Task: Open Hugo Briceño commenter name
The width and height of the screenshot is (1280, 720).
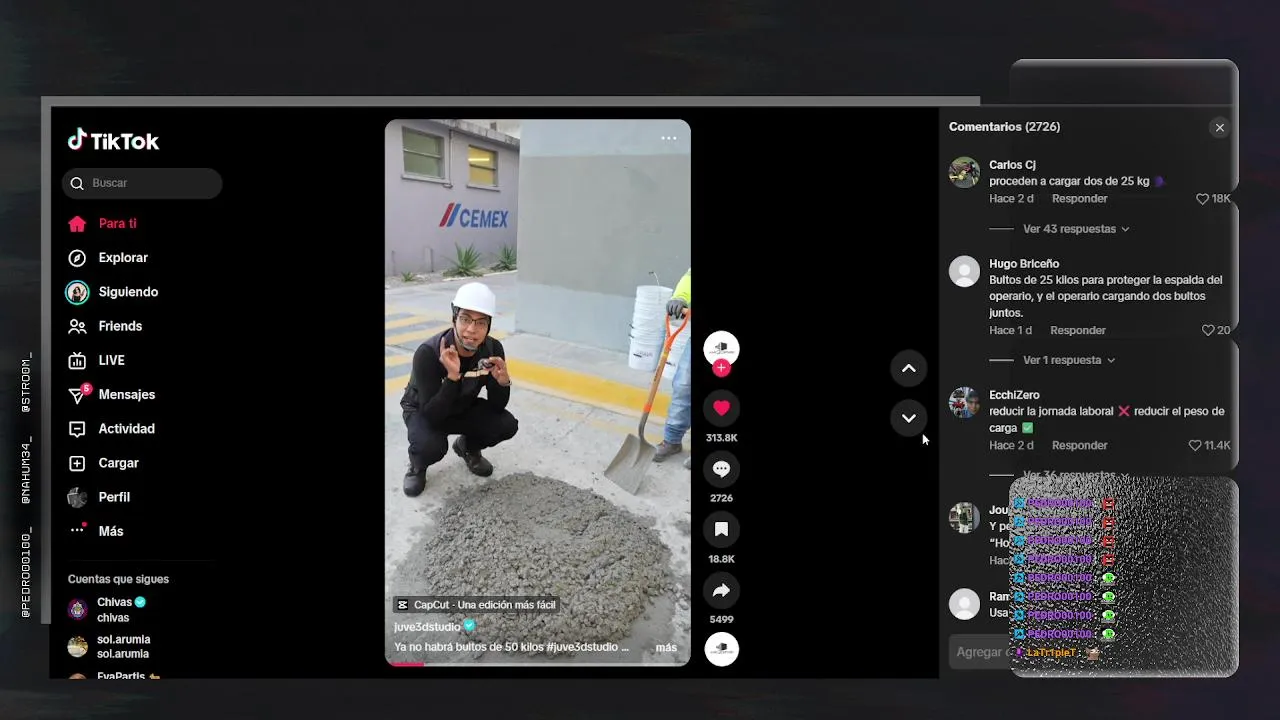Action: 1024,264
